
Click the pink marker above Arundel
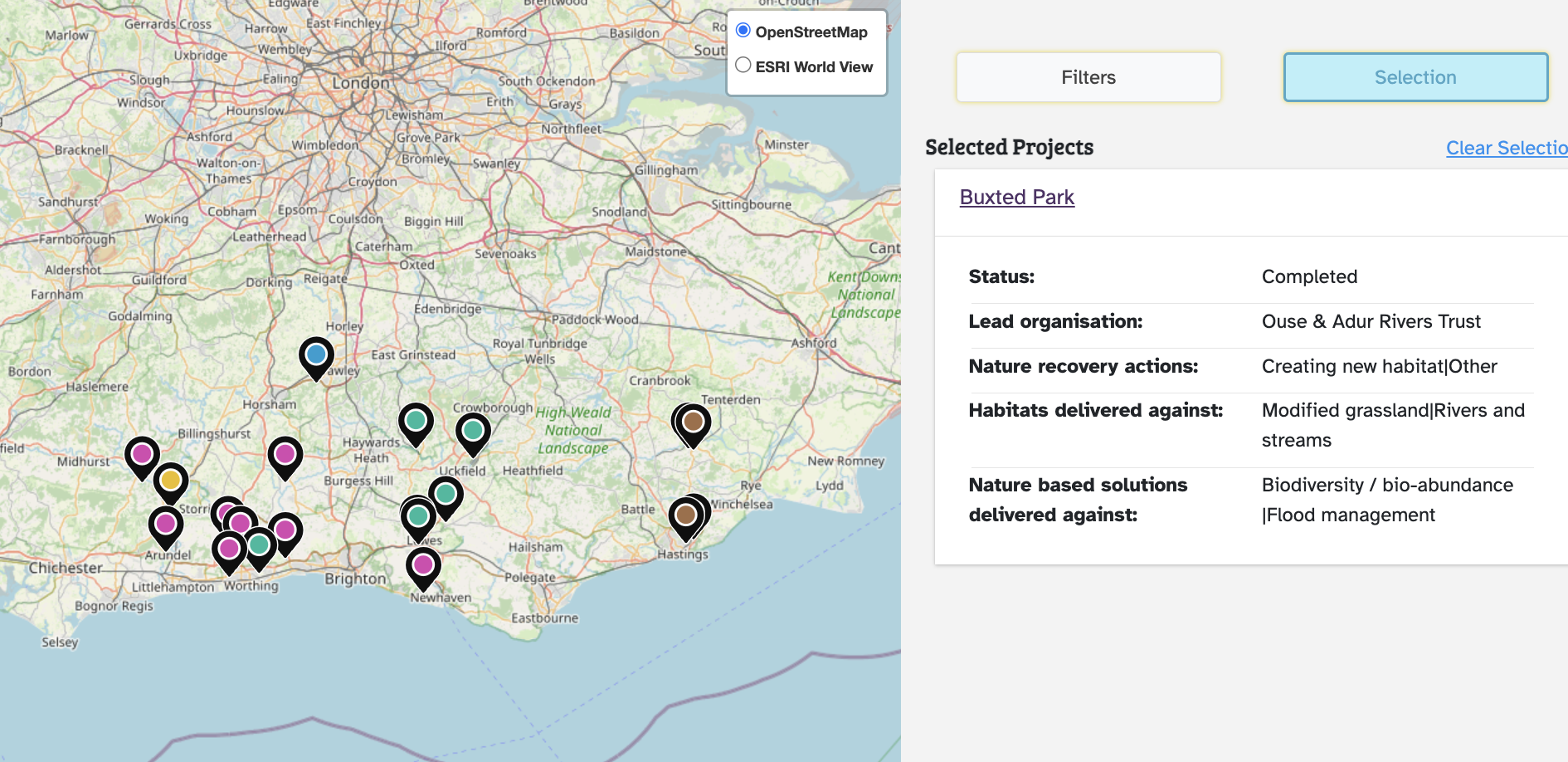coord(165,525)
